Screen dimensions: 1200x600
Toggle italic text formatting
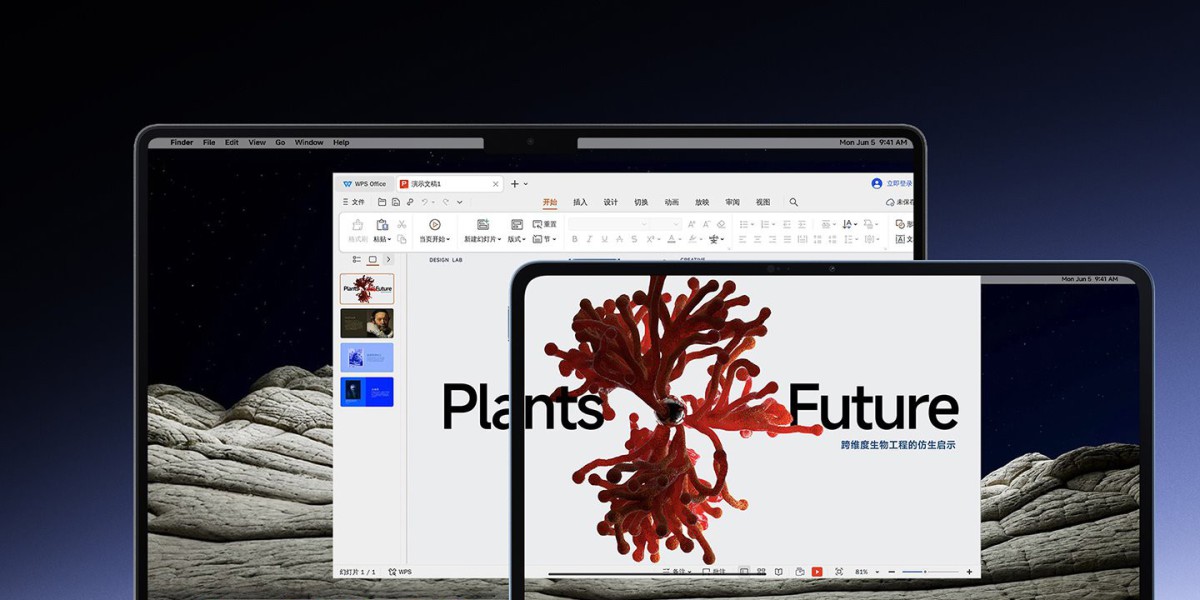(x=589, y=240)
